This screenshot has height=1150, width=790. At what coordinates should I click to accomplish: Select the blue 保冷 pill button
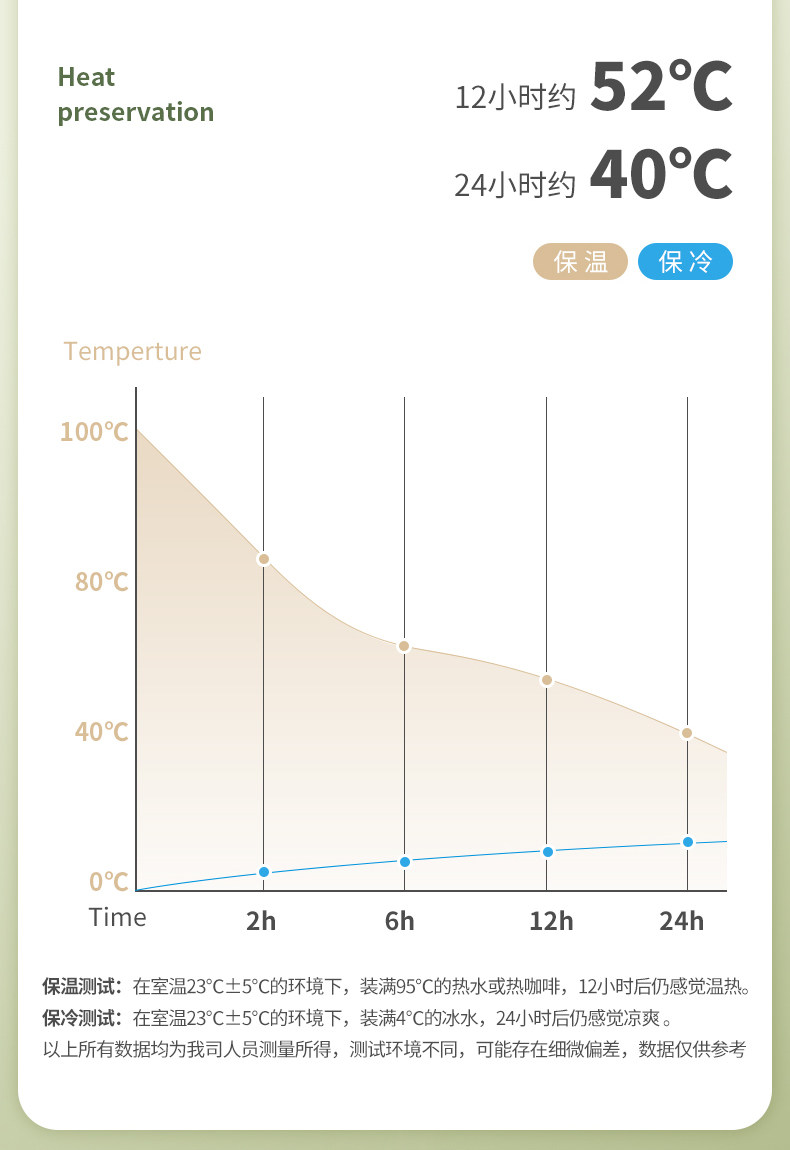(x=685, y=262)
